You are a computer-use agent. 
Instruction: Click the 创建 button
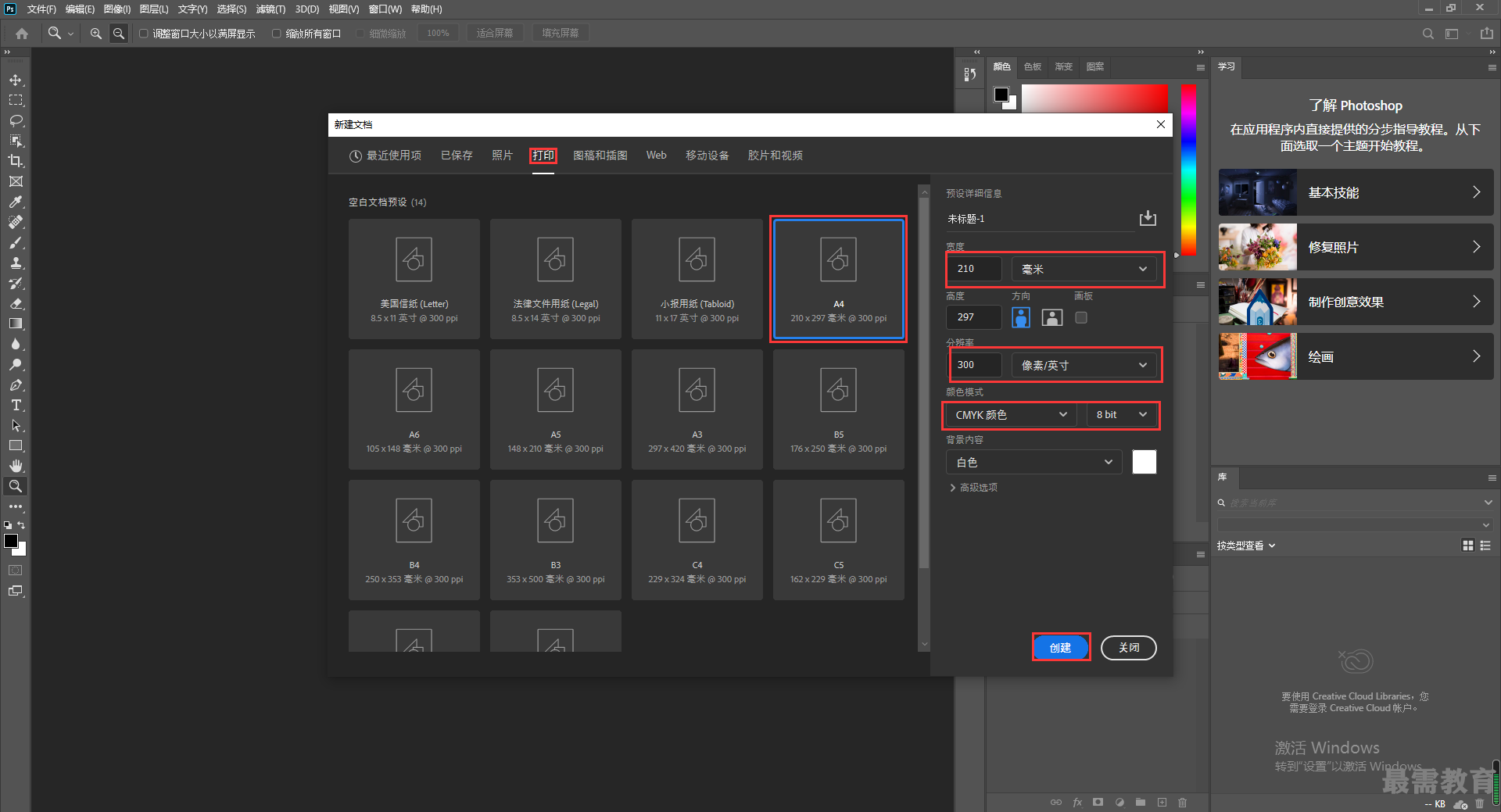click(x=1061, y=648)
